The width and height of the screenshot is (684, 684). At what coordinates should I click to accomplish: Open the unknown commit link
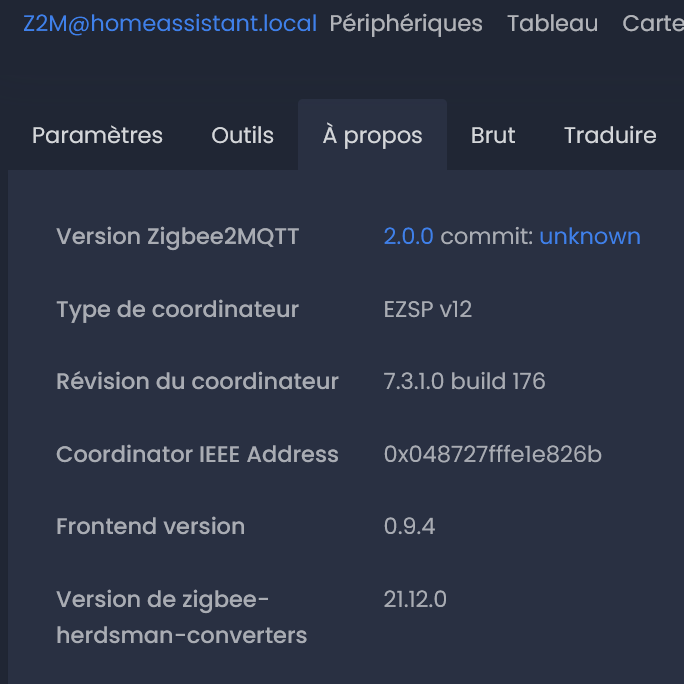click(x=589, y=237)
